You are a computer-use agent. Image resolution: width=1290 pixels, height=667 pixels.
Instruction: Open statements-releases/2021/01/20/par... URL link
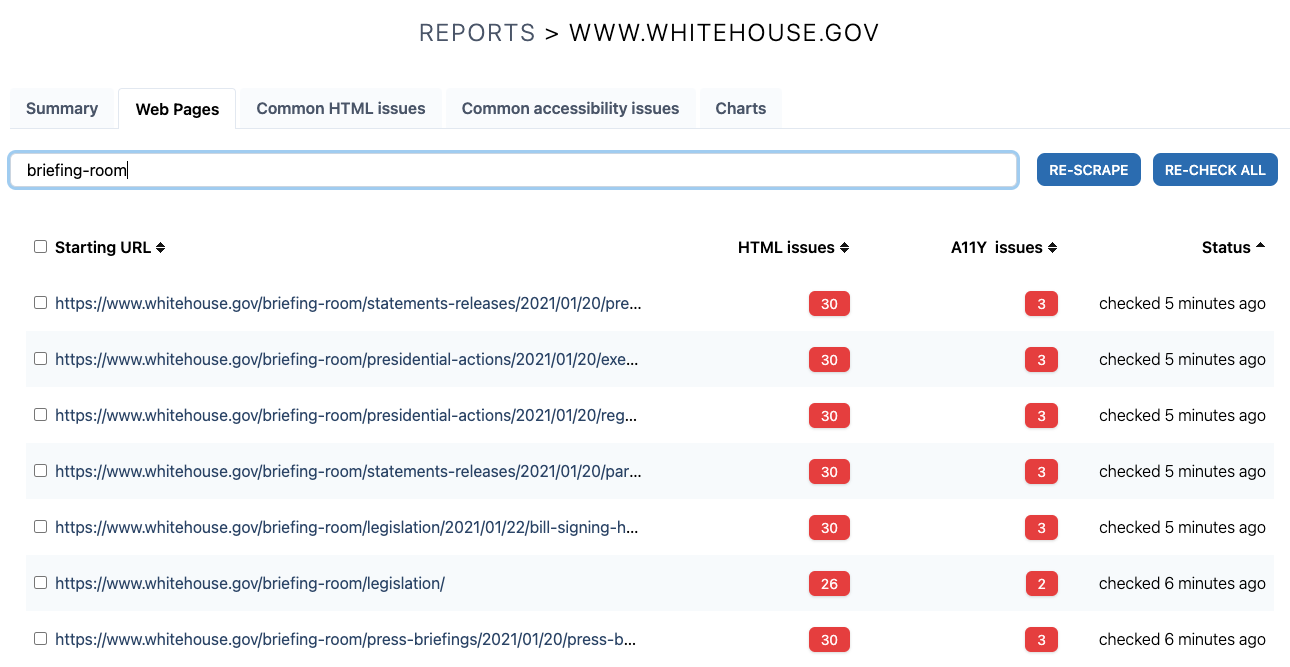[x=348, y=471]
